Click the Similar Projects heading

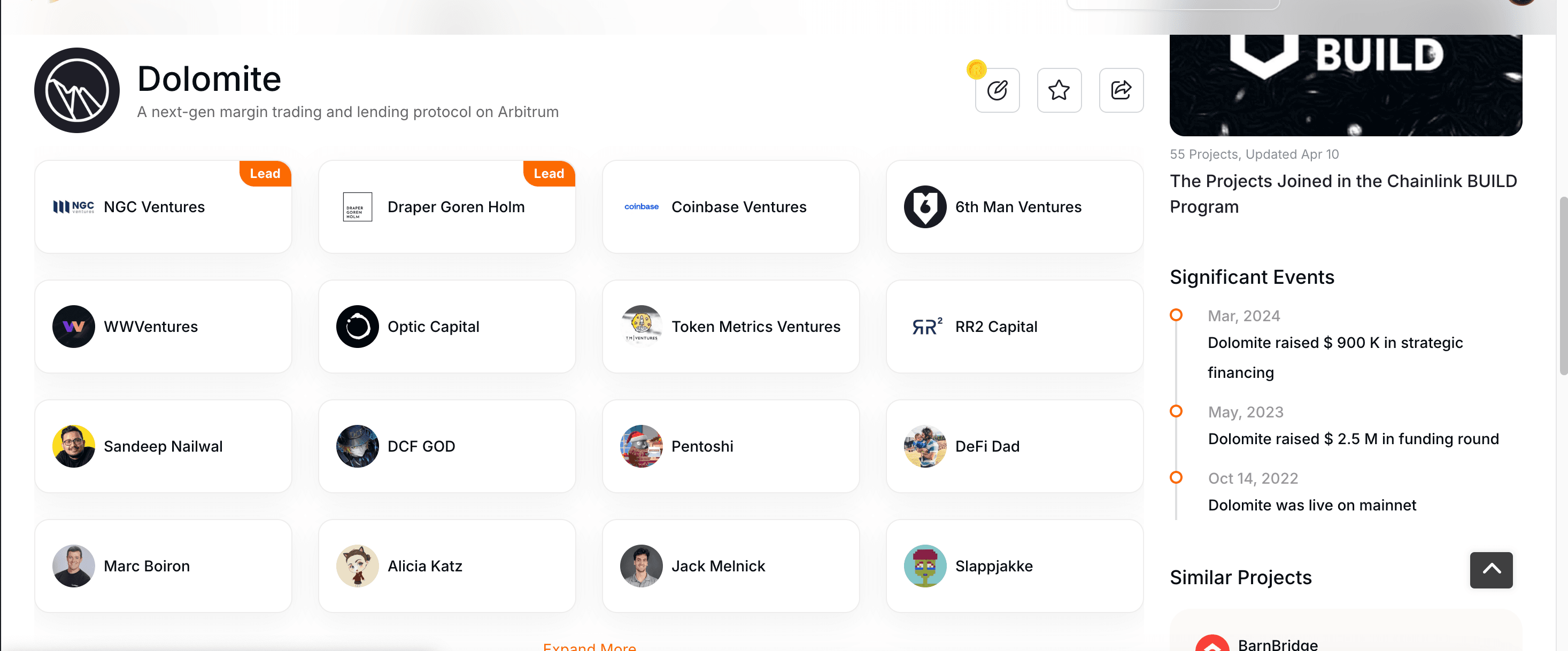(1240, 577)
